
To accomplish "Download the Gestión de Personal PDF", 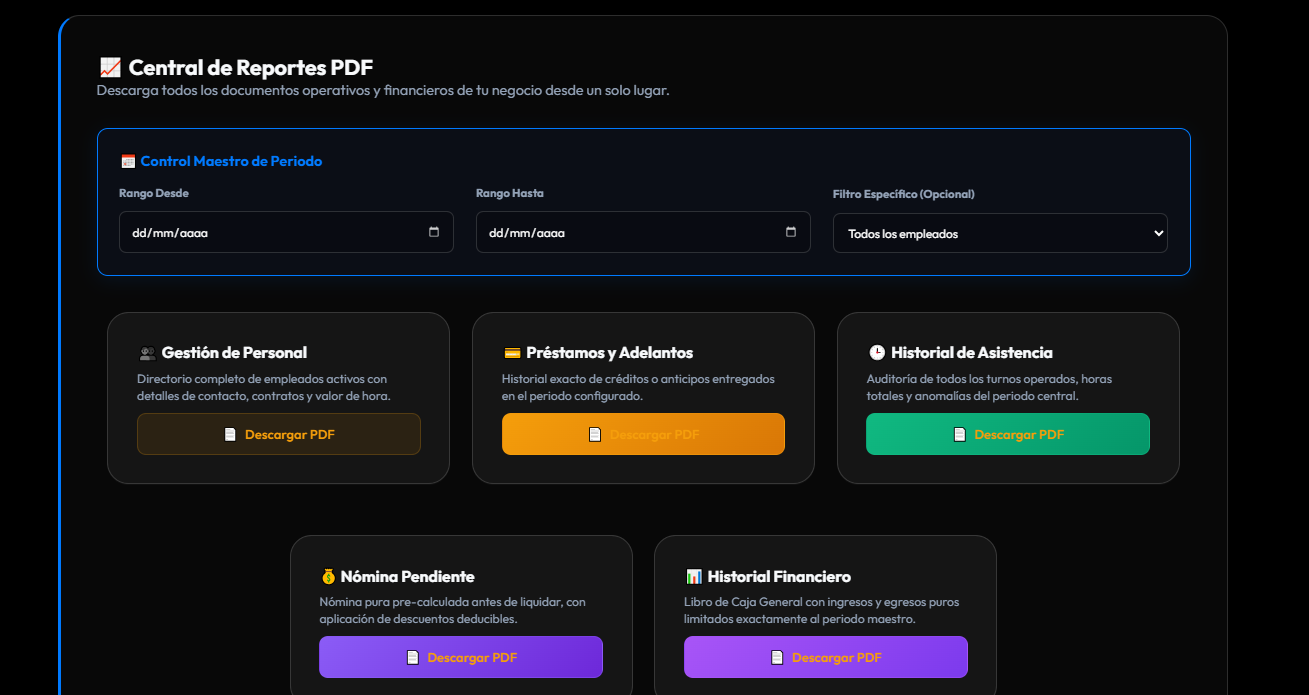I will pyautogui.click(x=279, y=434).
